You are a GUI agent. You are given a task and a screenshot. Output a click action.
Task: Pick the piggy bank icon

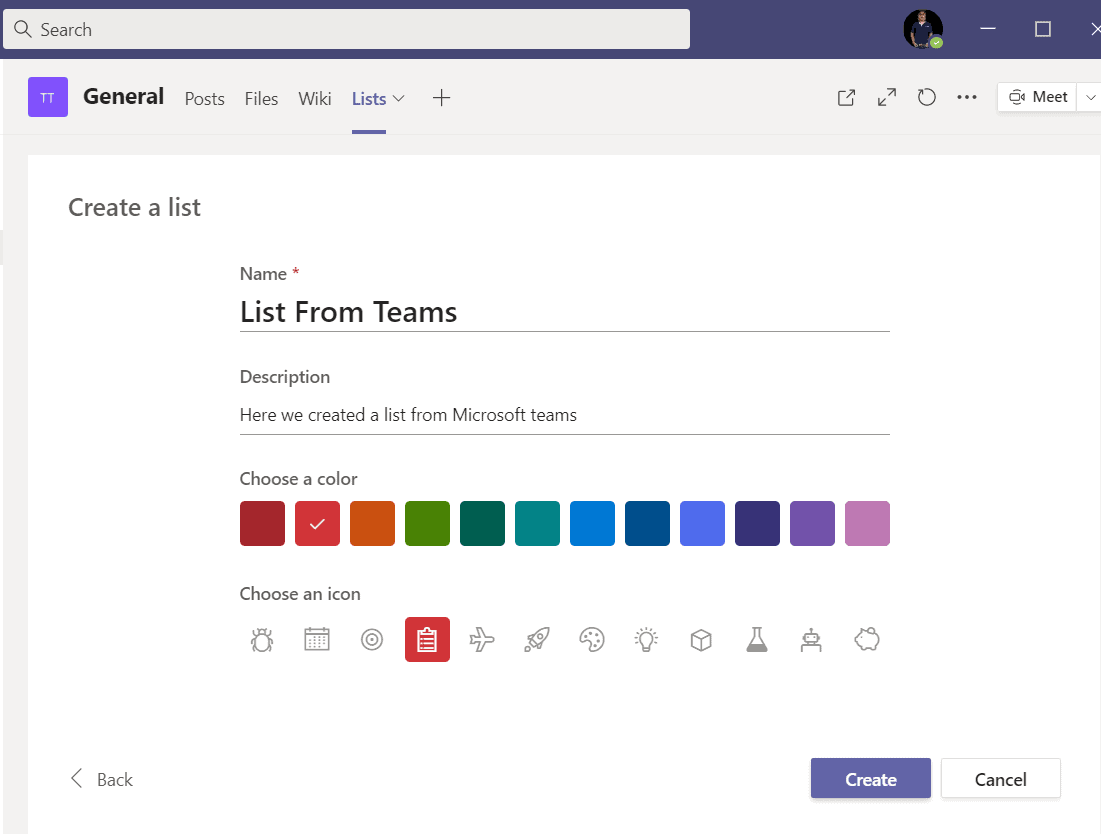866,639
